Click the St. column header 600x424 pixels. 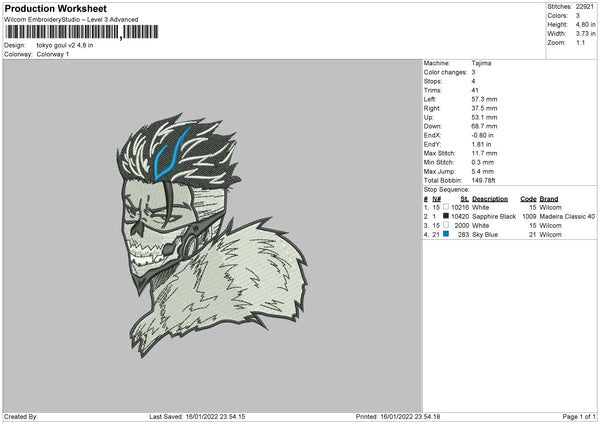[465, 199]
